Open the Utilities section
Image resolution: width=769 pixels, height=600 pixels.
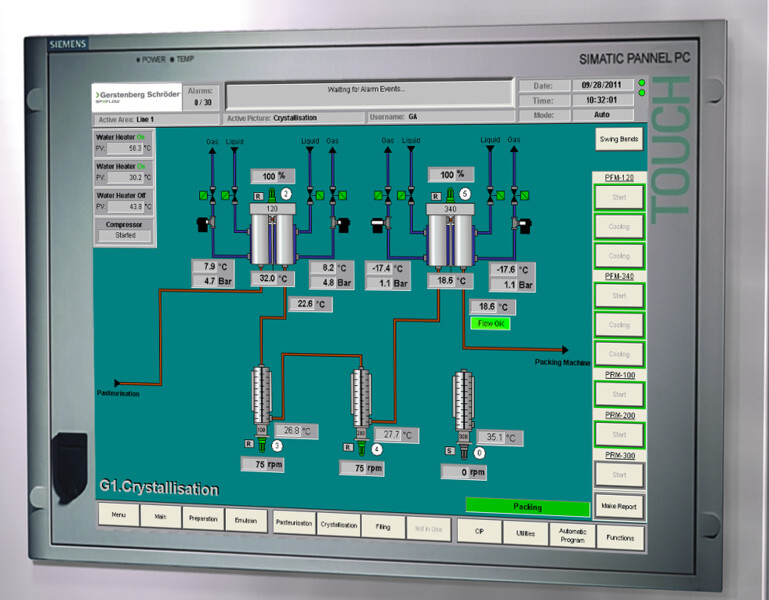pyautogui.click(x=525, y=534)
